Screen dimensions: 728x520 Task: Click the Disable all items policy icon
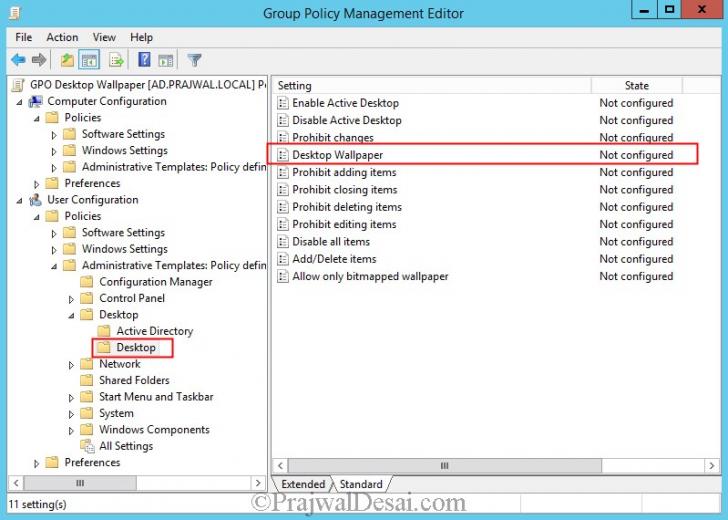click(x=283, y=241)
